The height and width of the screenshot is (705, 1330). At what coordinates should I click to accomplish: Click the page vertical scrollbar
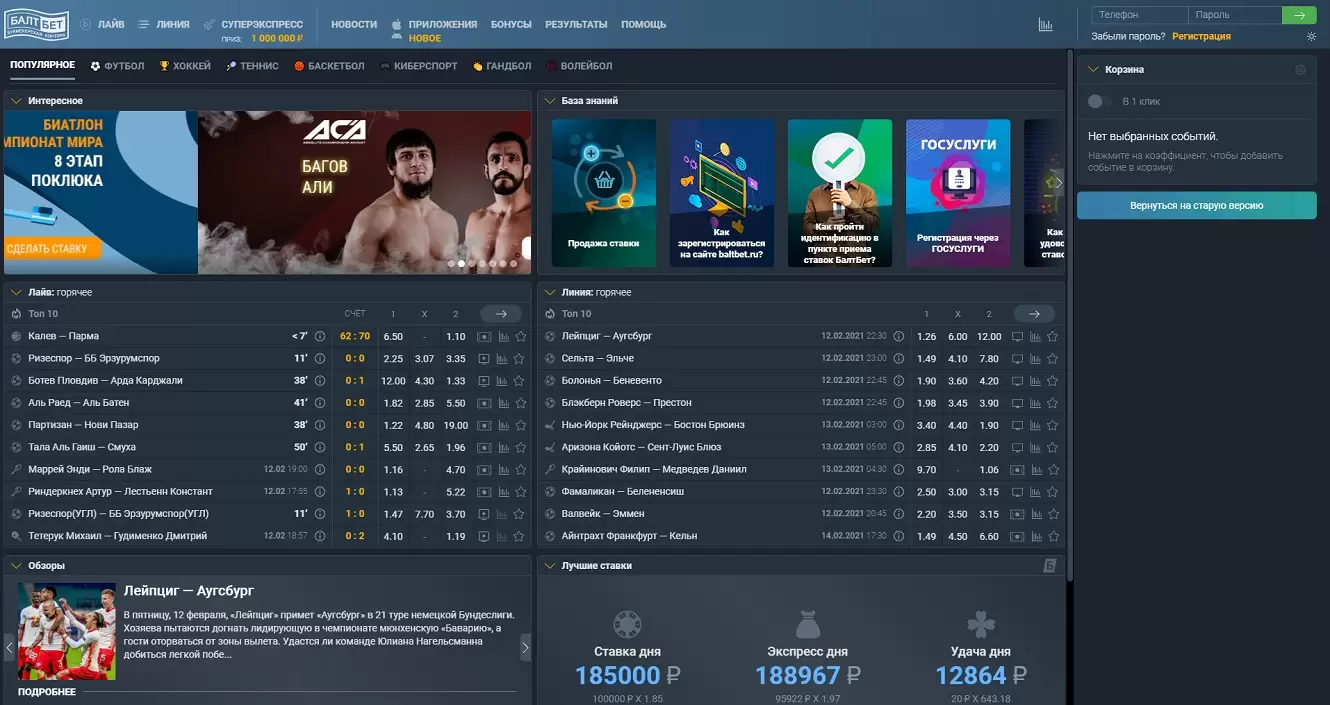[1070, 315]
